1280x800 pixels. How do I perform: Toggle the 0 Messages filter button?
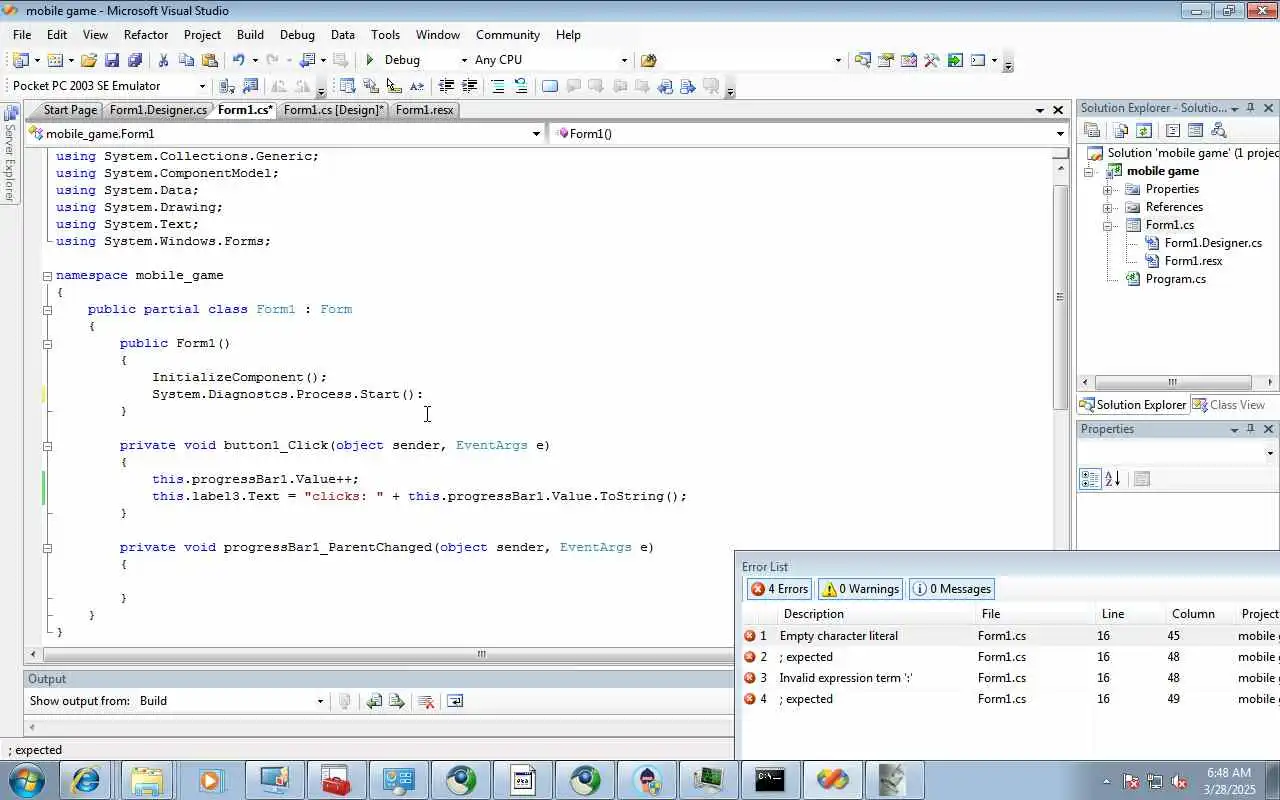point(952,589)
